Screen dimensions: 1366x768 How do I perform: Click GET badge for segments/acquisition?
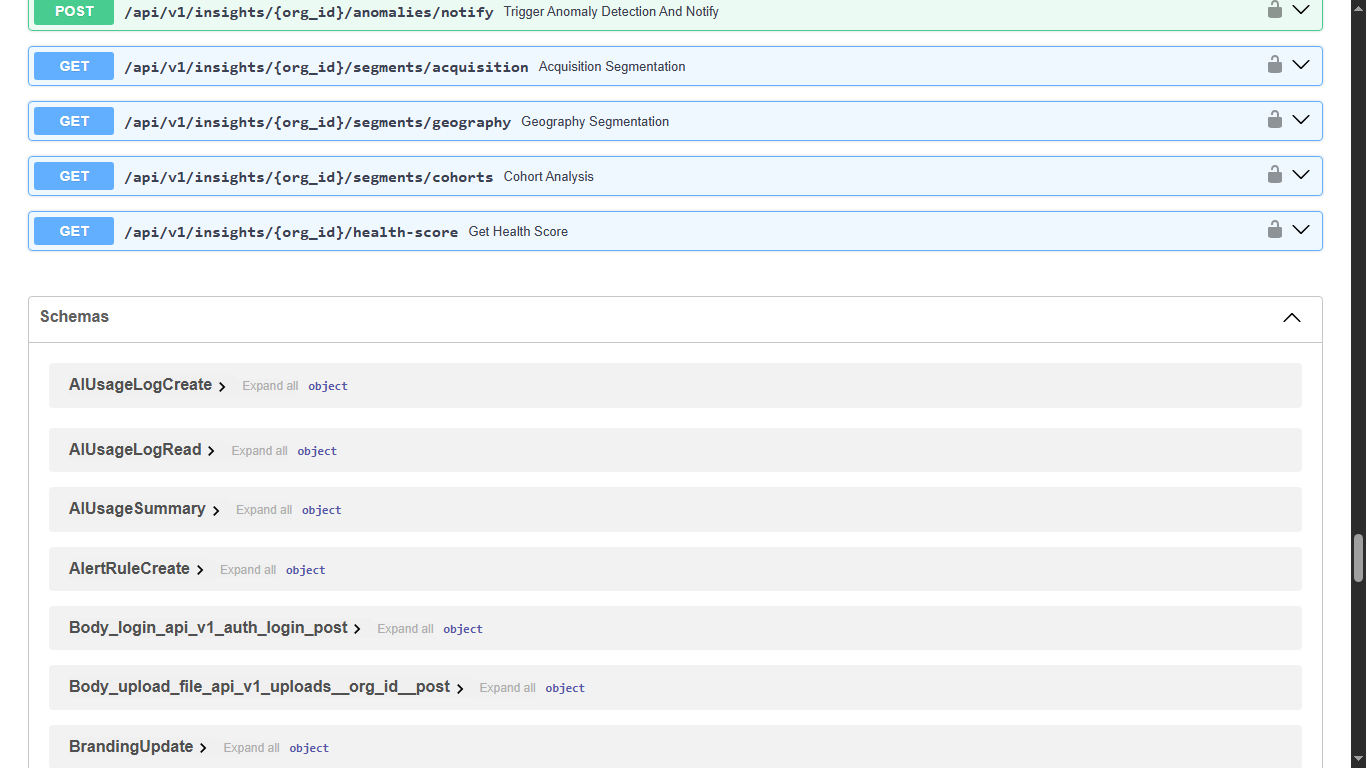(x=74, y=66)
